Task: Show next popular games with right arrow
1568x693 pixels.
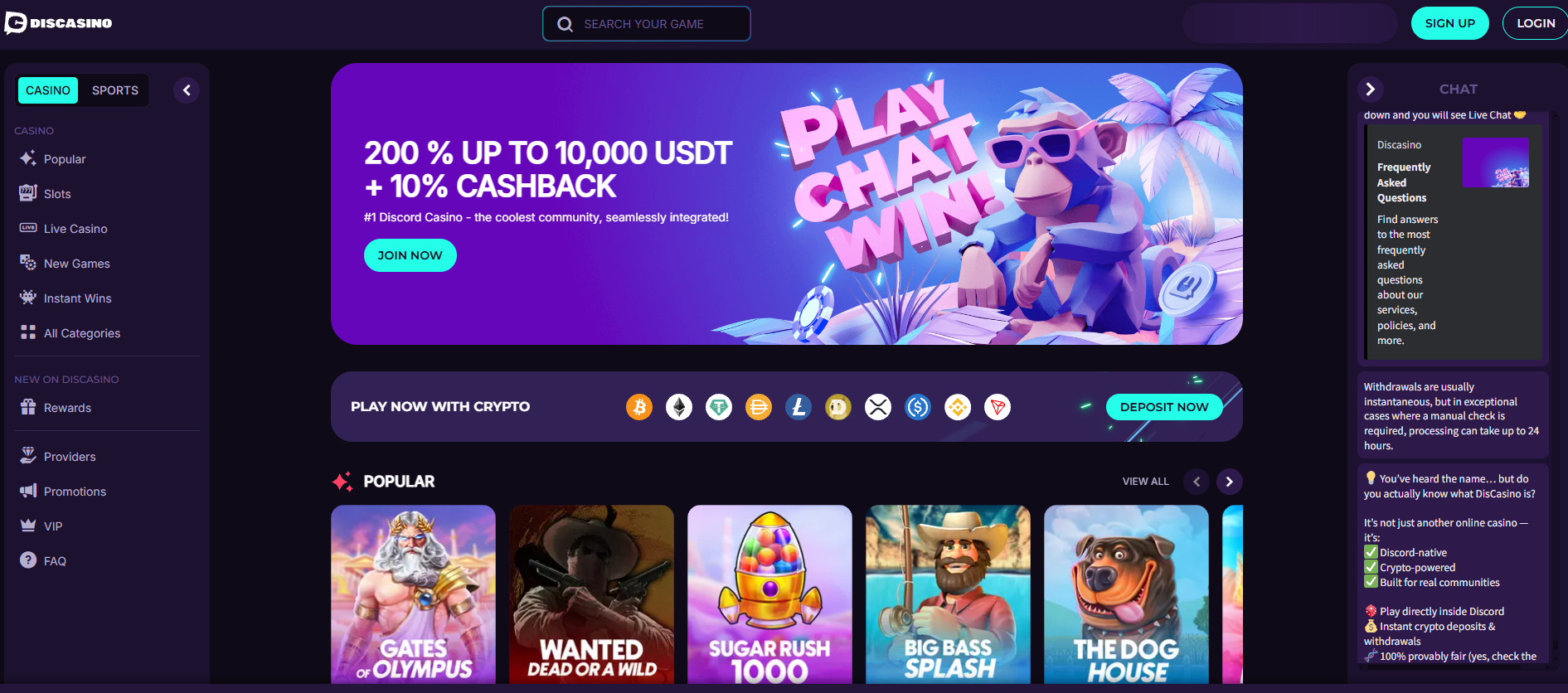Action: 1230,482
